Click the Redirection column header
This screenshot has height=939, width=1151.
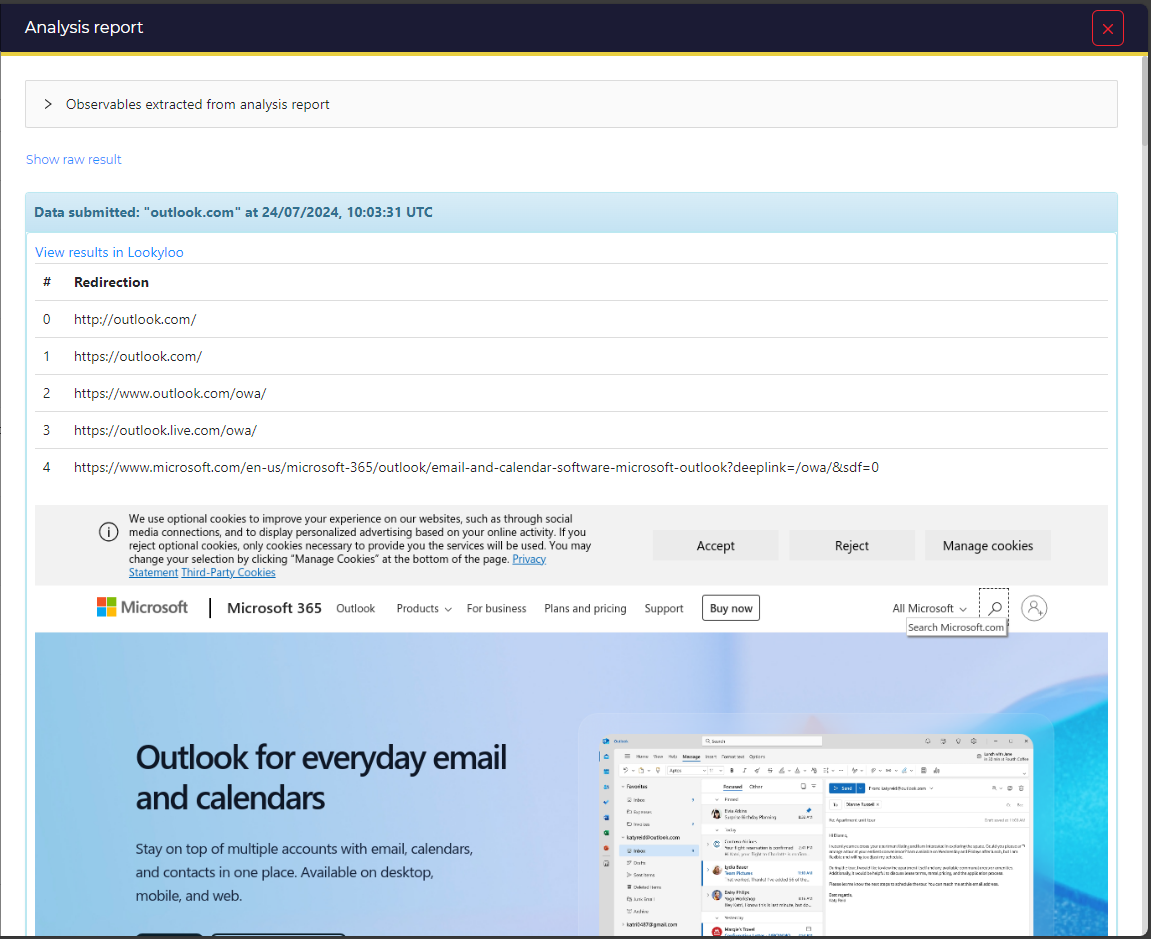tap(111, 282)
